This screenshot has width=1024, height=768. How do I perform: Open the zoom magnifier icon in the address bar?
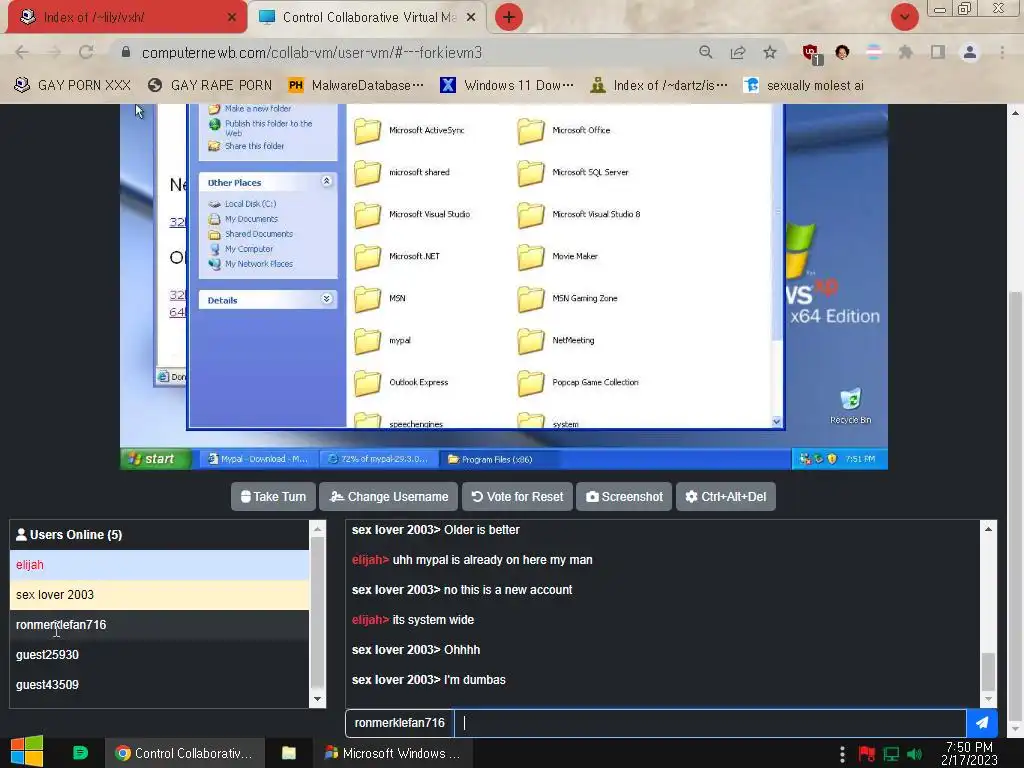coord(705,52)
